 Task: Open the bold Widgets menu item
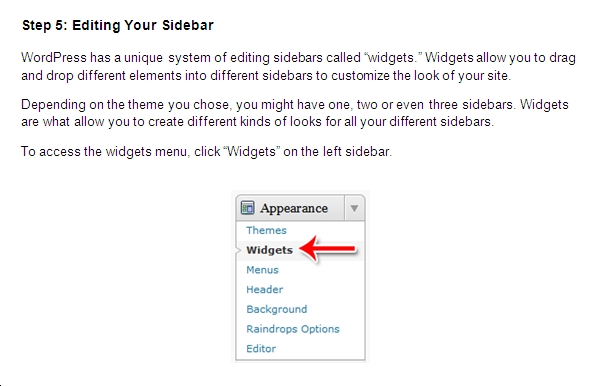(269, 250)
